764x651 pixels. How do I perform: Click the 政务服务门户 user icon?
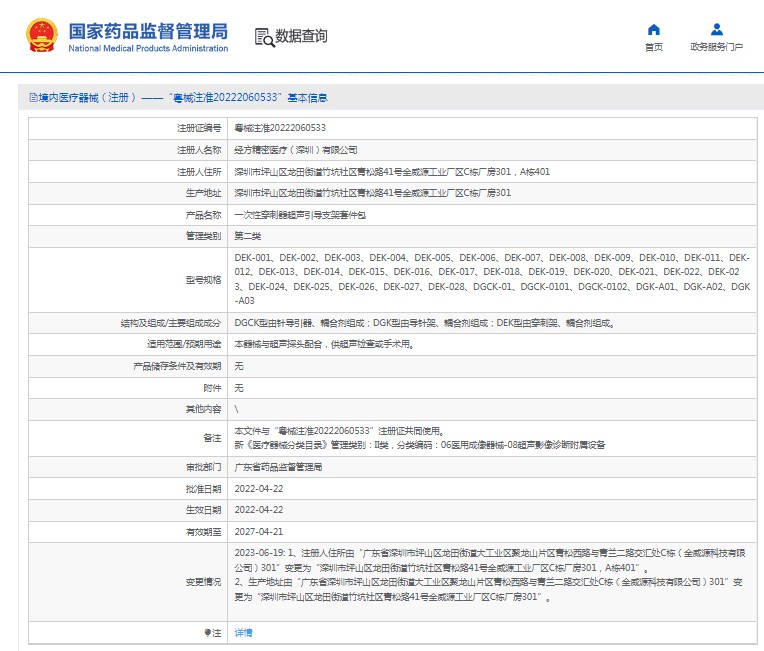coord(717,30)
